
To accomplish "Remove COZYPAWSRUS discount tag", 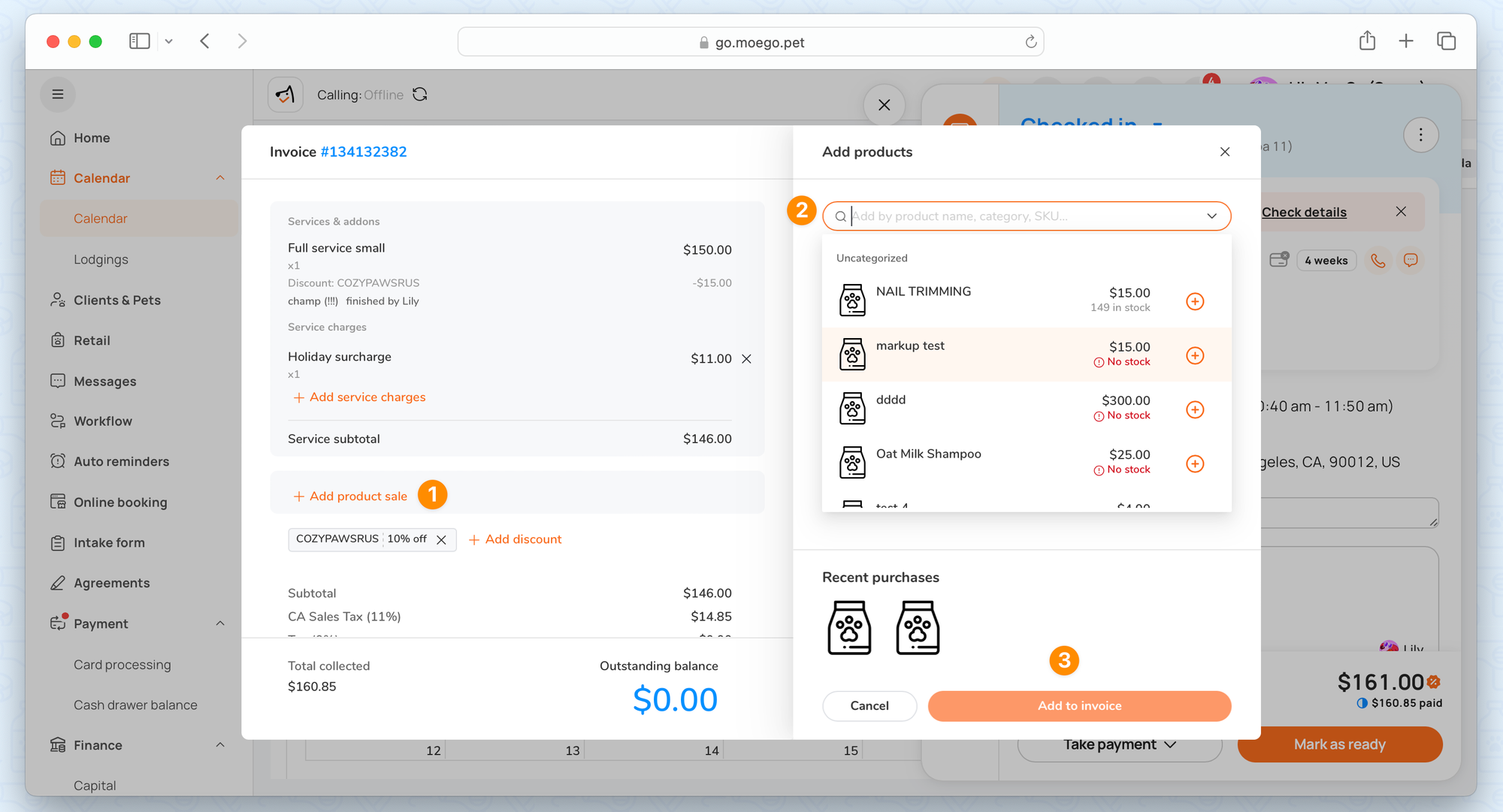I will point(442,539).
